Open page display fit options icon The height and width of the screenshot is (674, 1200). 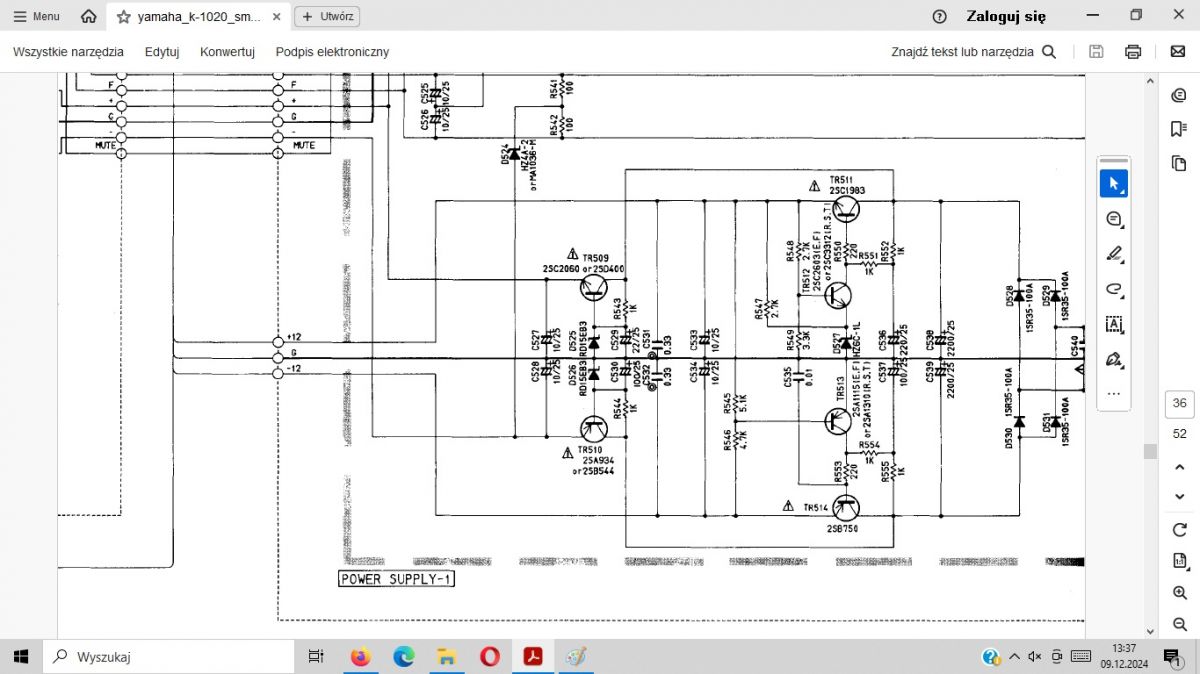coord(1179,561)
